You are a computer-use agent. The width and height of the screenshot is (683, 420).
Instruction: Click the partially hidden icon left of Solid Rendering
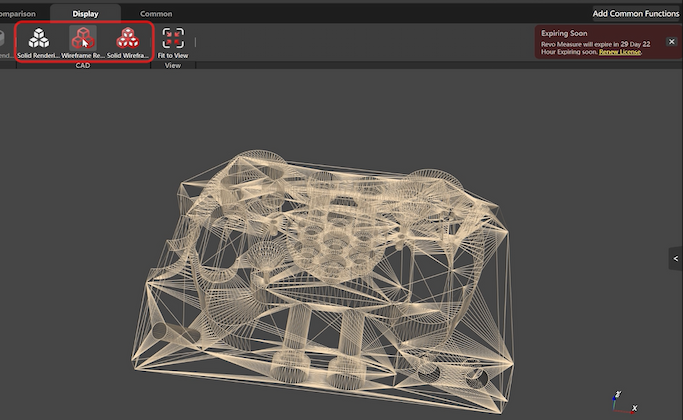point(3,42)
